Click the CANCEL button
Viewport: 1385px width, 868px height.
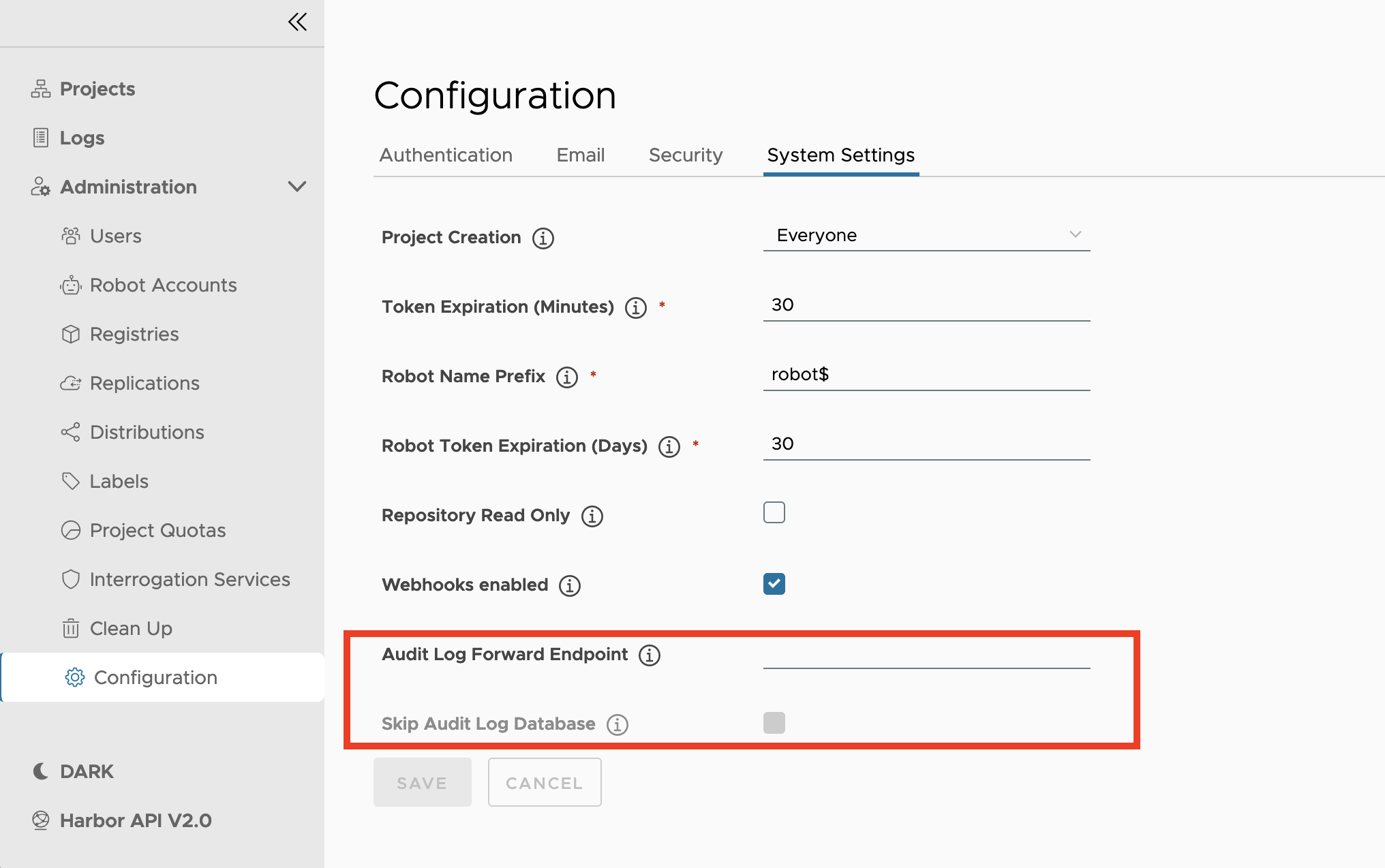pyautogui.click(x=545, y=782)
